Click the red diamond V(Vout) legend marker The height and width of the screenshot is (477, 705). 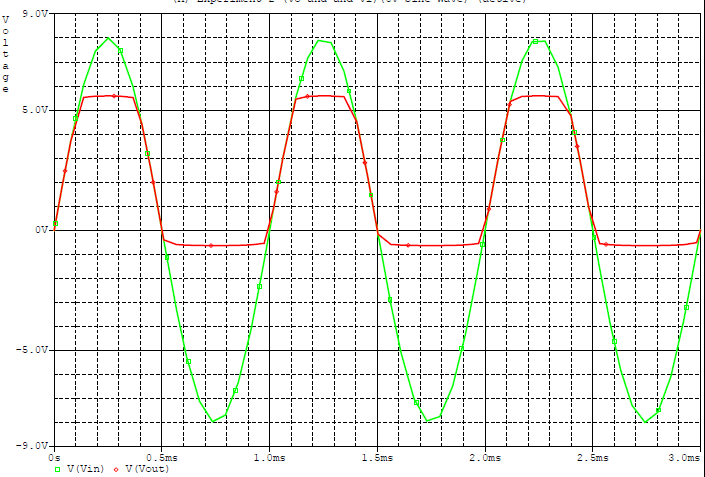coord(116,470)
